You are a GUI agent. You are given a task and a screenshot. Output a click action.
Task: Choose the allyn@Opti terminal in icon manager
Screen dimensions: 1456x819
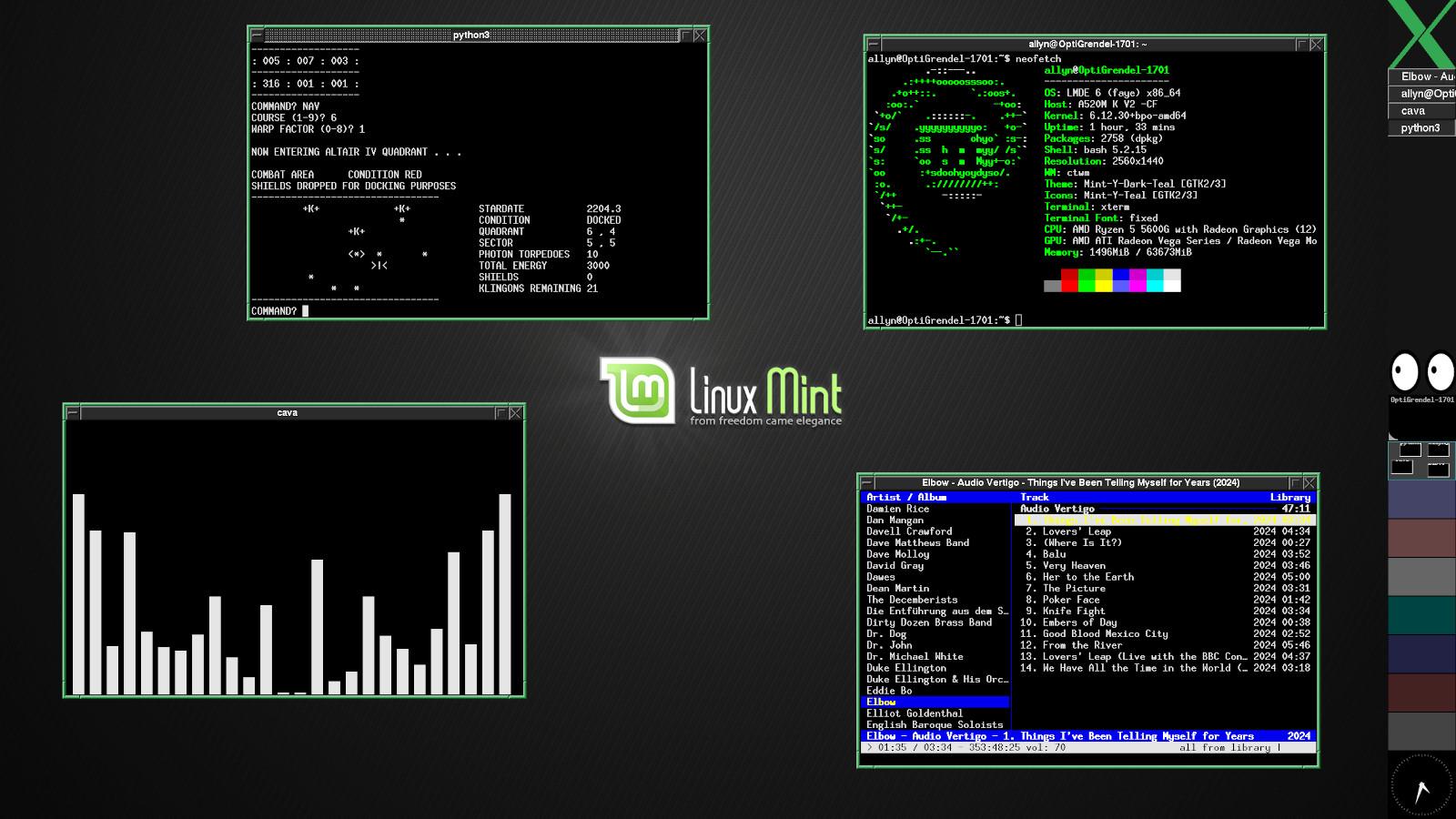1422,94
